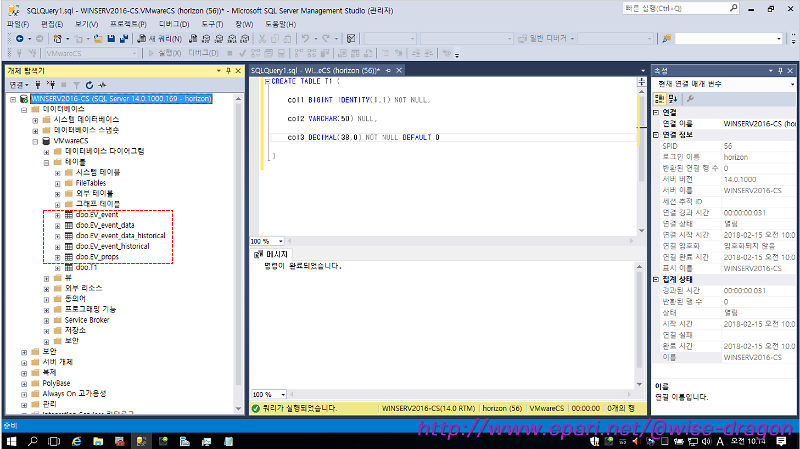Click the connect plug icon in Object Explorer
800x449 pixels.
click(x=38, y=85)
